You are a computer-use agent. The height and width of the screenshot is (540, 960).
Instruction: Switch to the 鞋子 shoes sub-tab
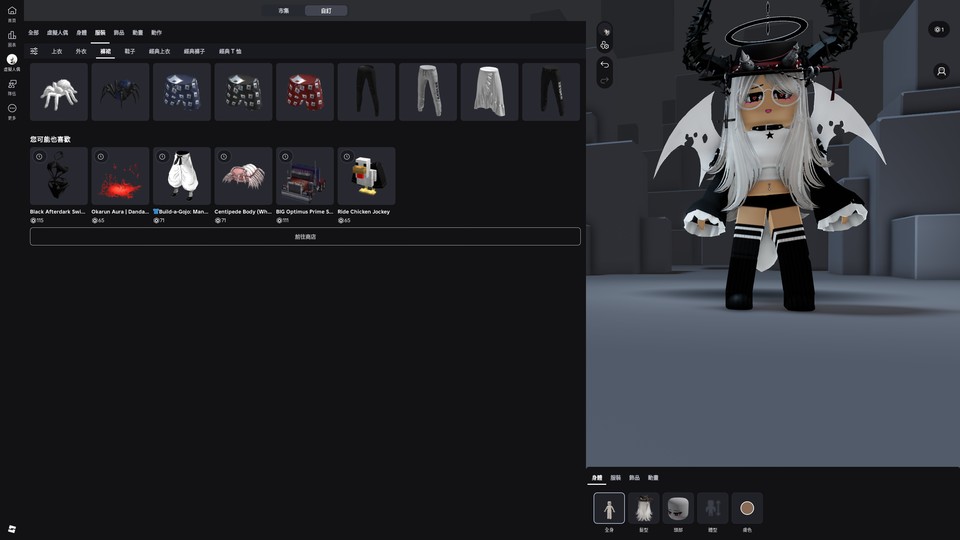point(130,51)
